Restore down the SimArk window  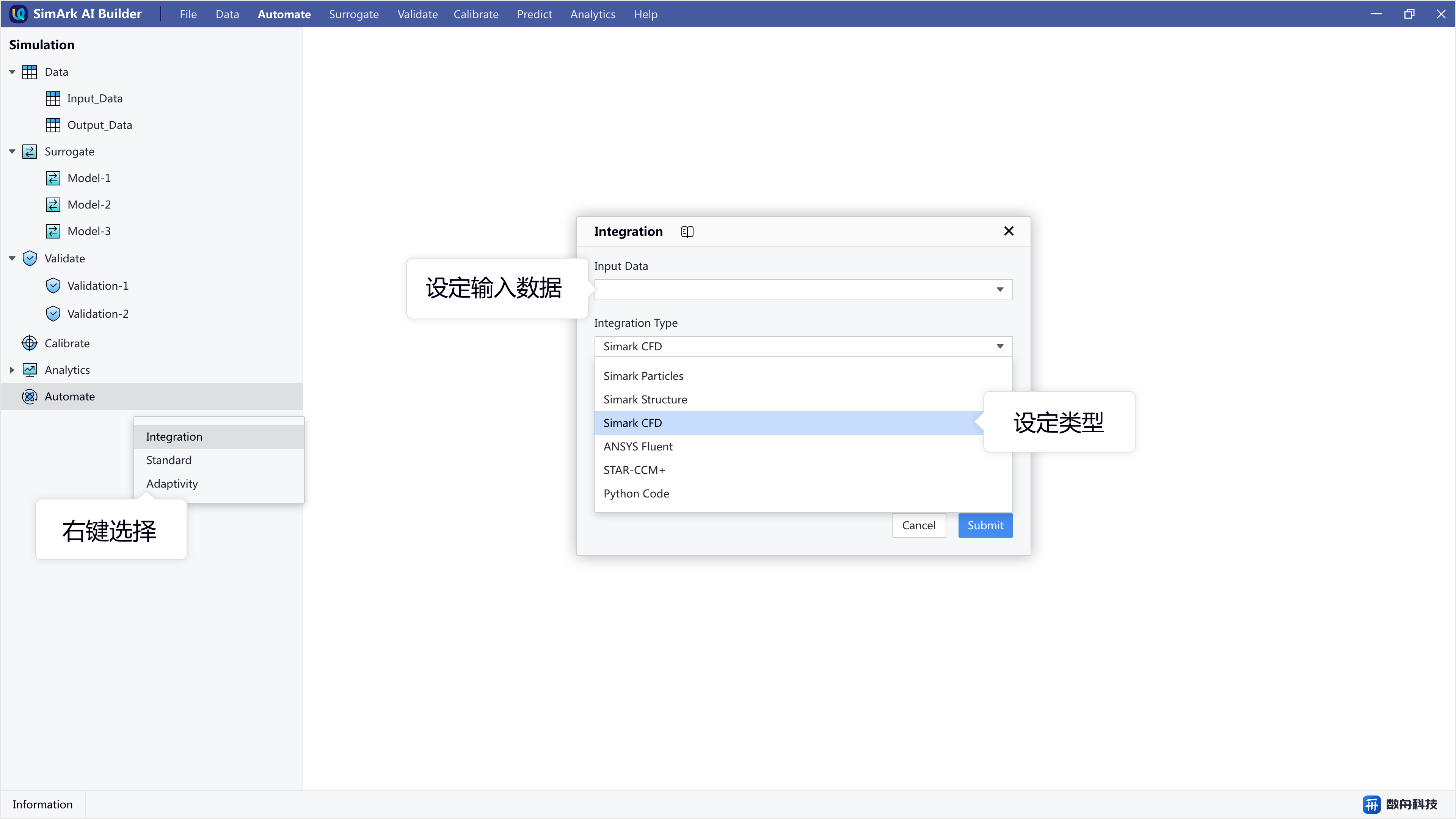click(1409, 14)
